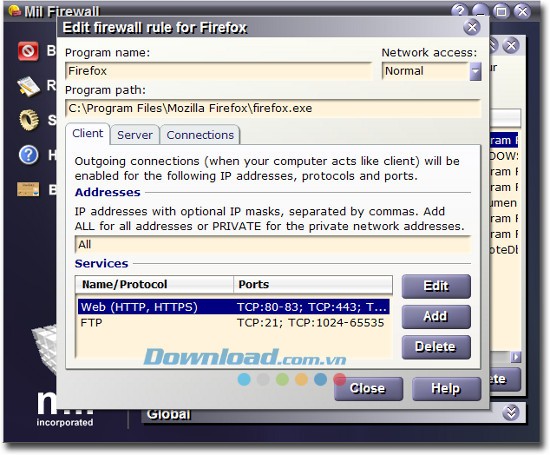
Task: Focus the Program path field
Action: [x=273, y=108]
